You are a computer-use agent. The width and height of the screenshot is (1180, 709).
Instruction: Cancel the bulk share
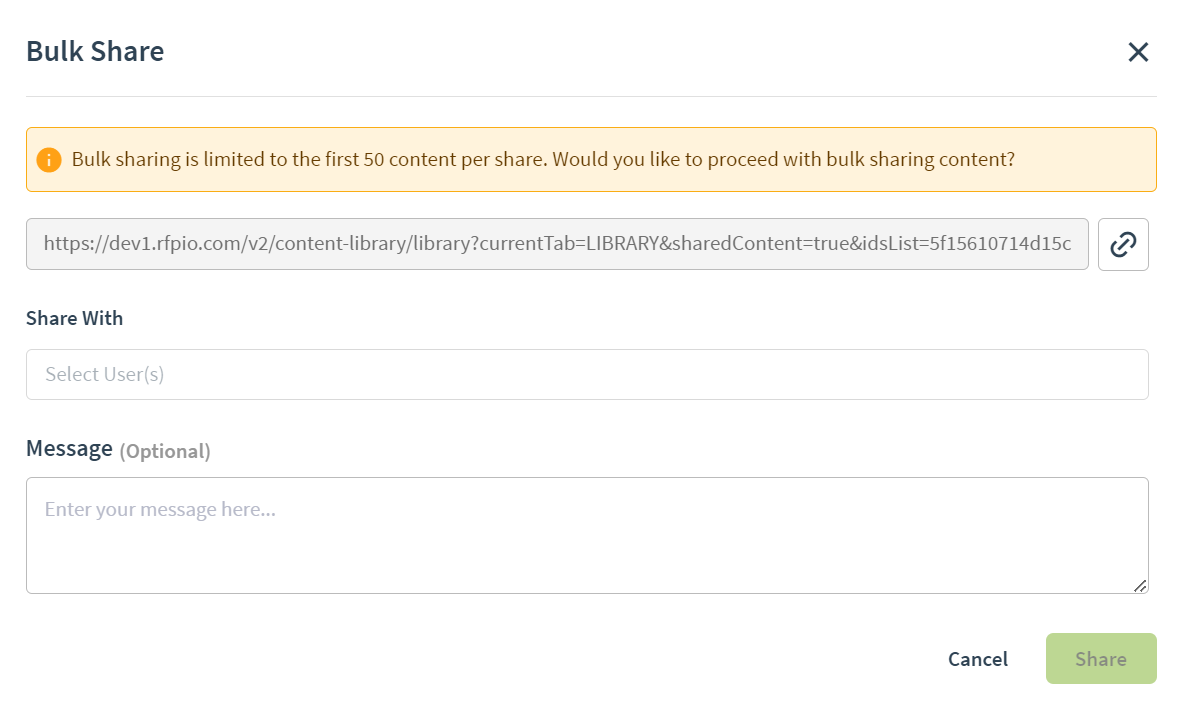pyautogui.click(x=978, y=659)
